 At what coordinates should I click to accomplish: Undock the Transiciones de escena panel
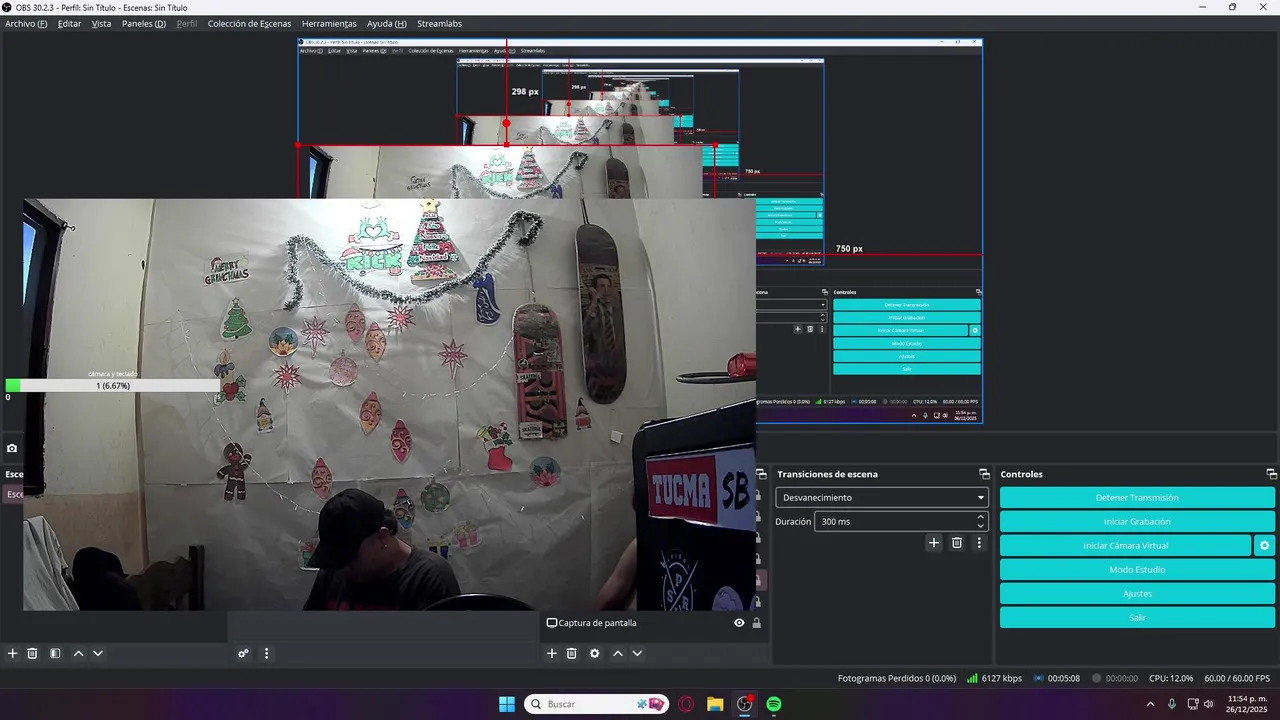click(x=984, y=474)
